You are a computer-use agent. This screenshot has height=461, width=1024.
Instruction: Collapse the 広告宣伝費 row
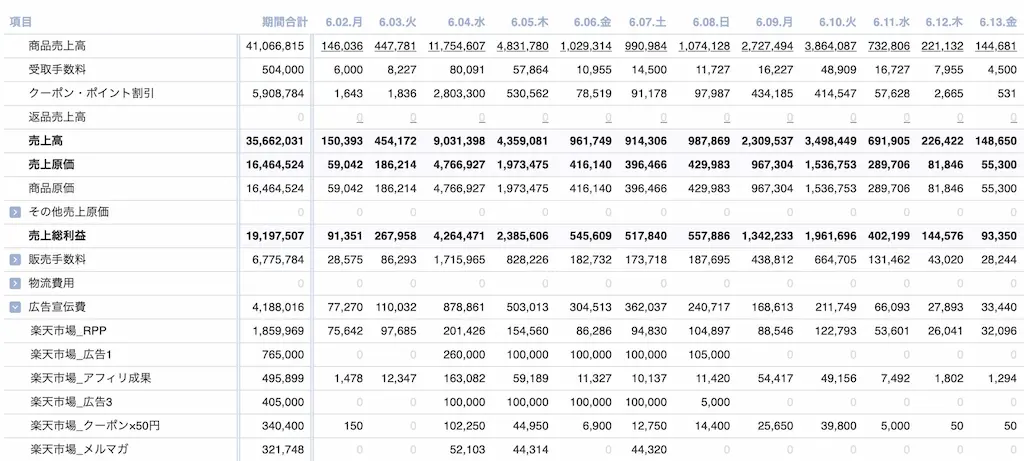point(15,307)
